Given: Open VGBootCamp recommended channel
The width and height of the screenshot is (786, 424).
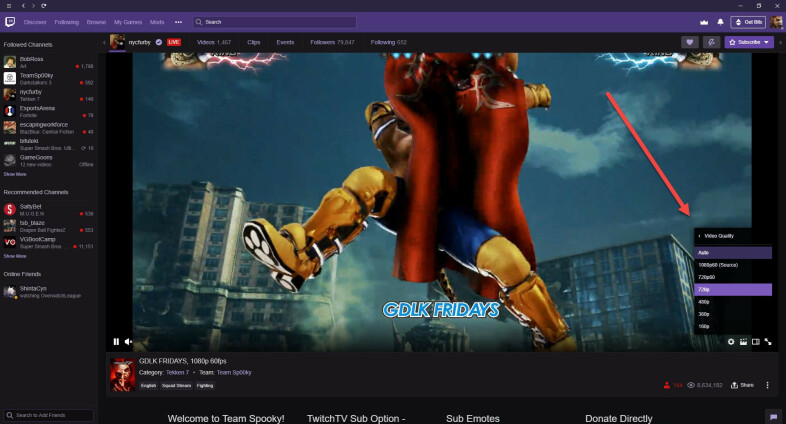Looking at the screenshot, I should [x=48, y=243].
